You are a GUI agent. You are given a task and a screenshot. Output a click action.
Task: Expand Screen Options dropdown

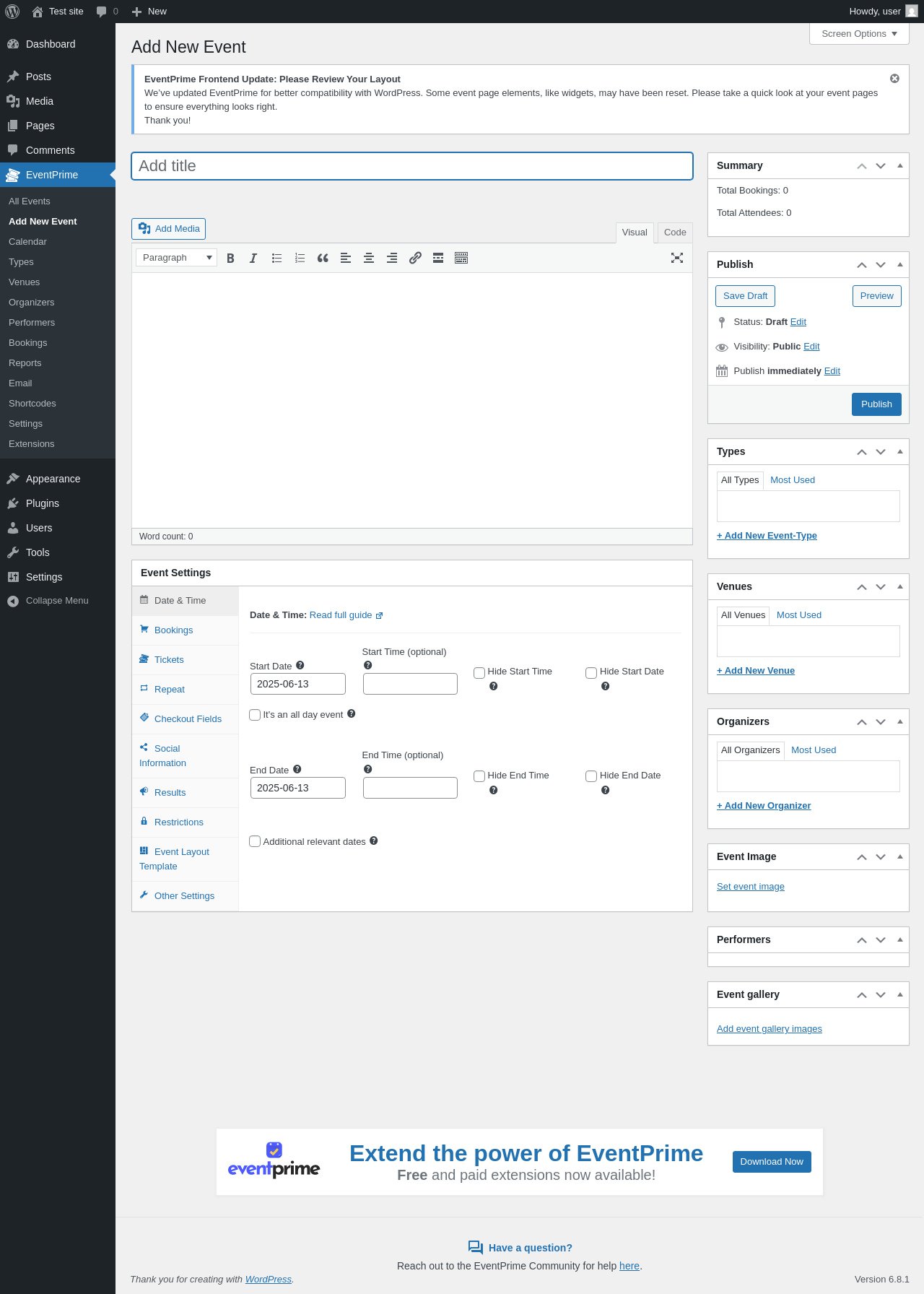pyautogui.click(x=859, y=34)
